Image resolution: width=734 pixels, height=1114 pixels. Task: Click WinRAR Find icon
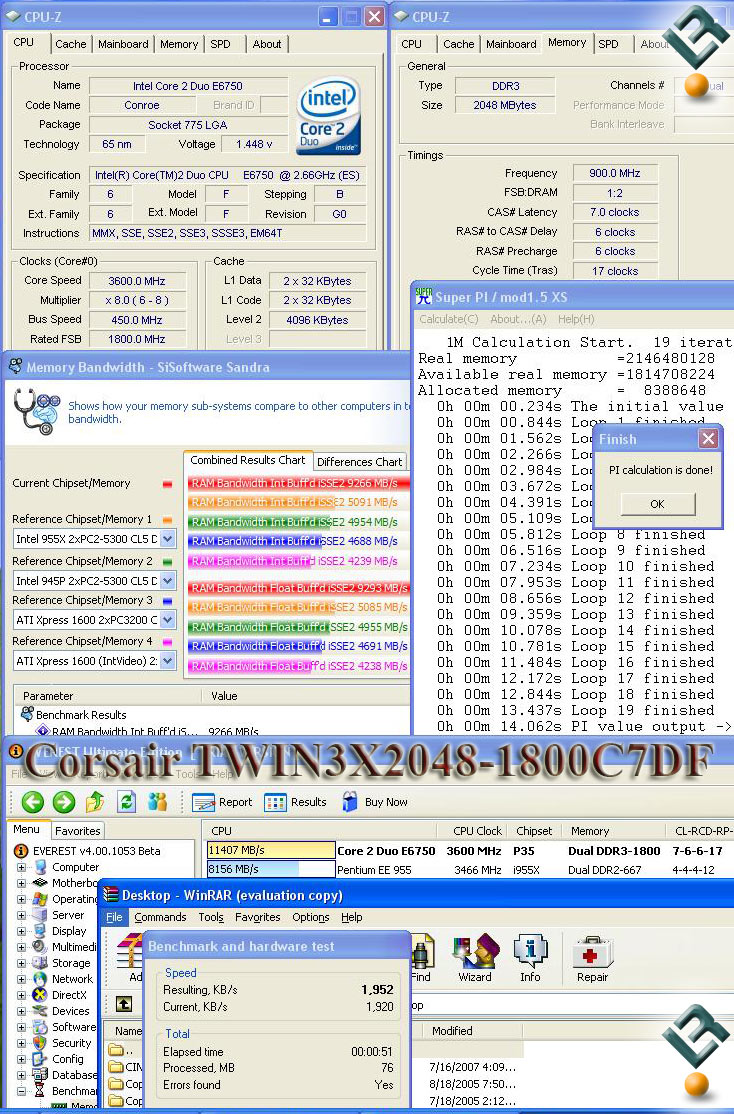421,959
